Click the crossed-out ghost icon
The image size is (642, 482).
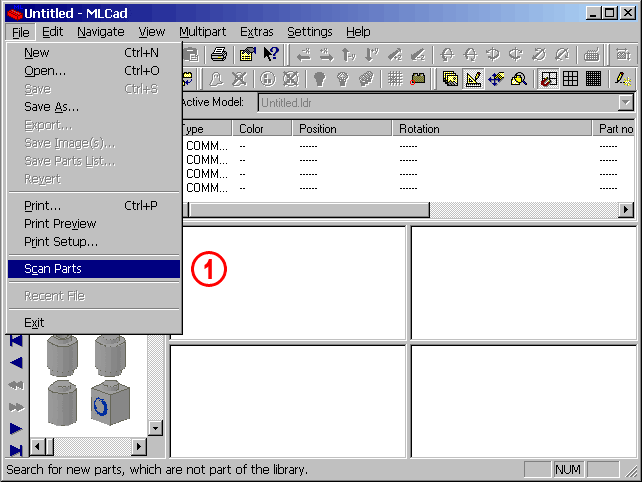click(x=239, y=79)
